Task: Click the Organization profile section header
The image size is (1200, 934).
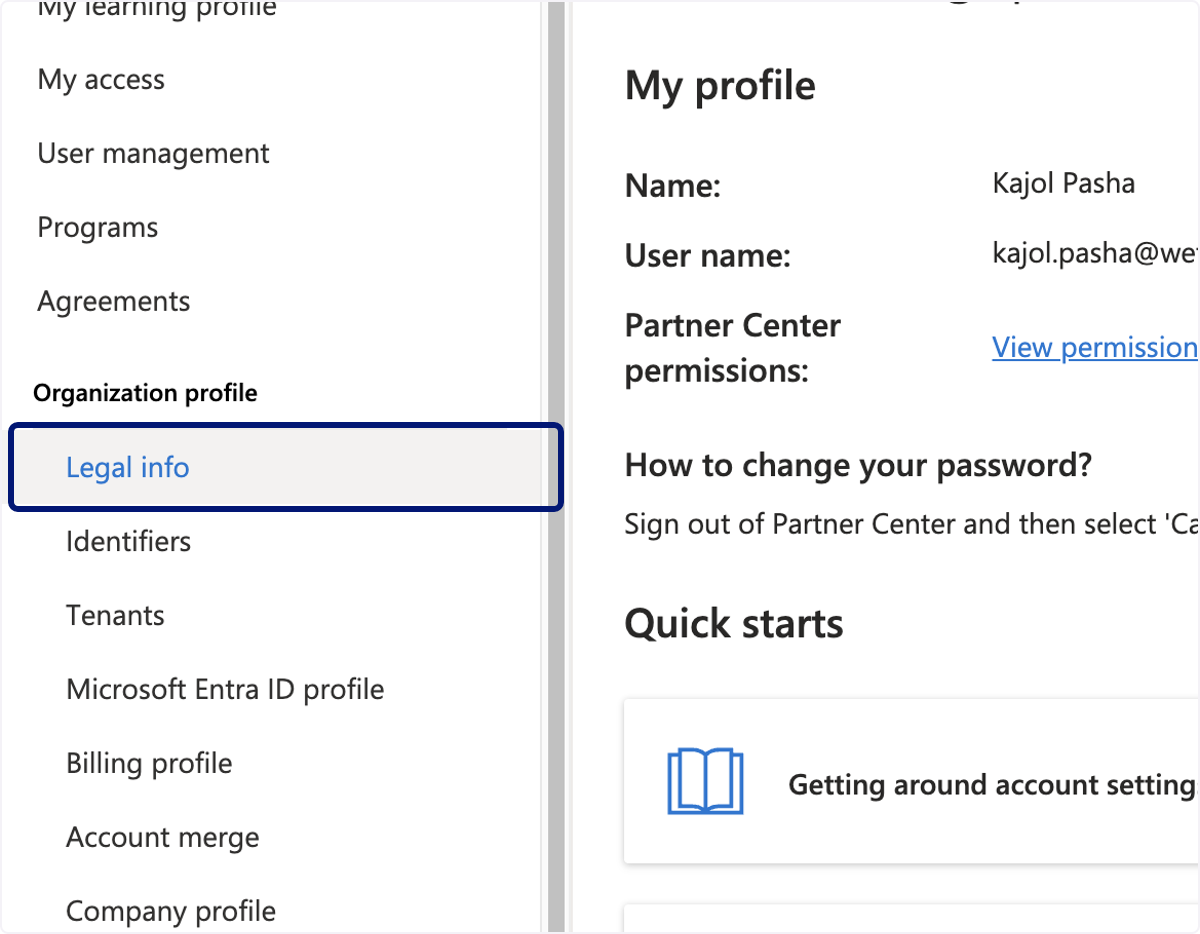Action: [145, 393]
